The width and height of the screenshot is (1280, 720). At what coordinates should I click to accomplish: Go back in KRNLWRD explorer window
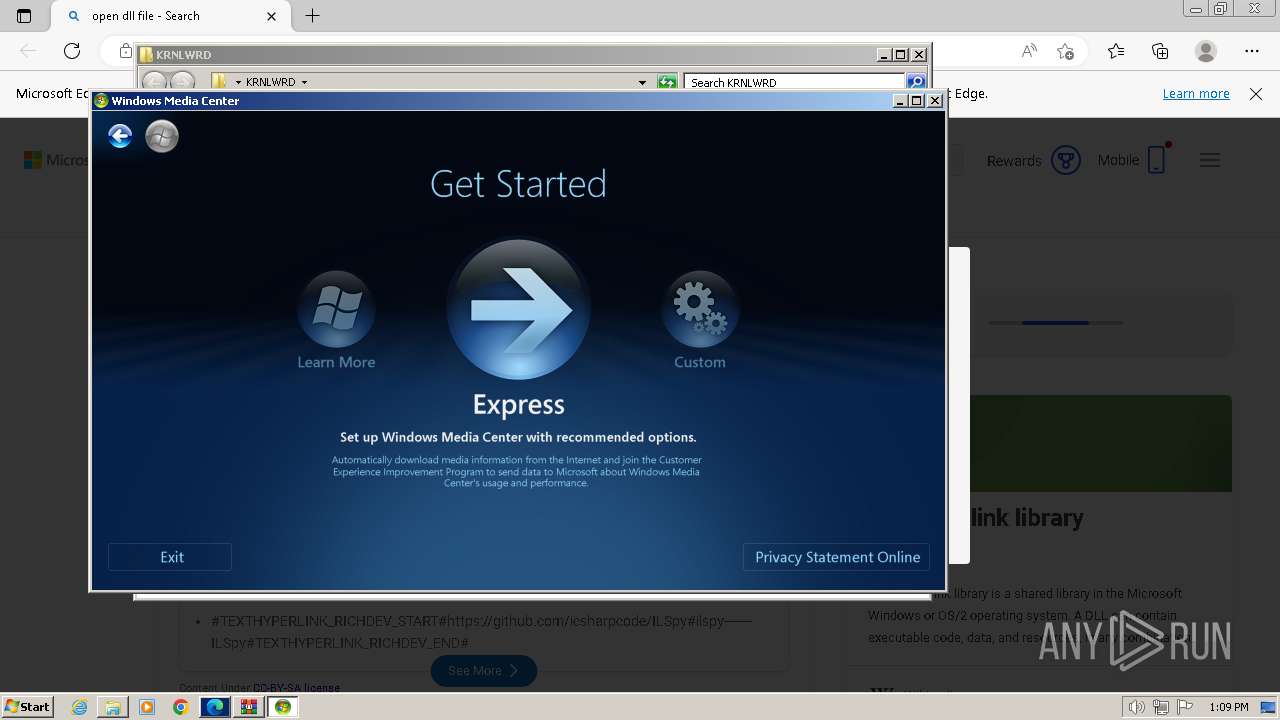154,82
